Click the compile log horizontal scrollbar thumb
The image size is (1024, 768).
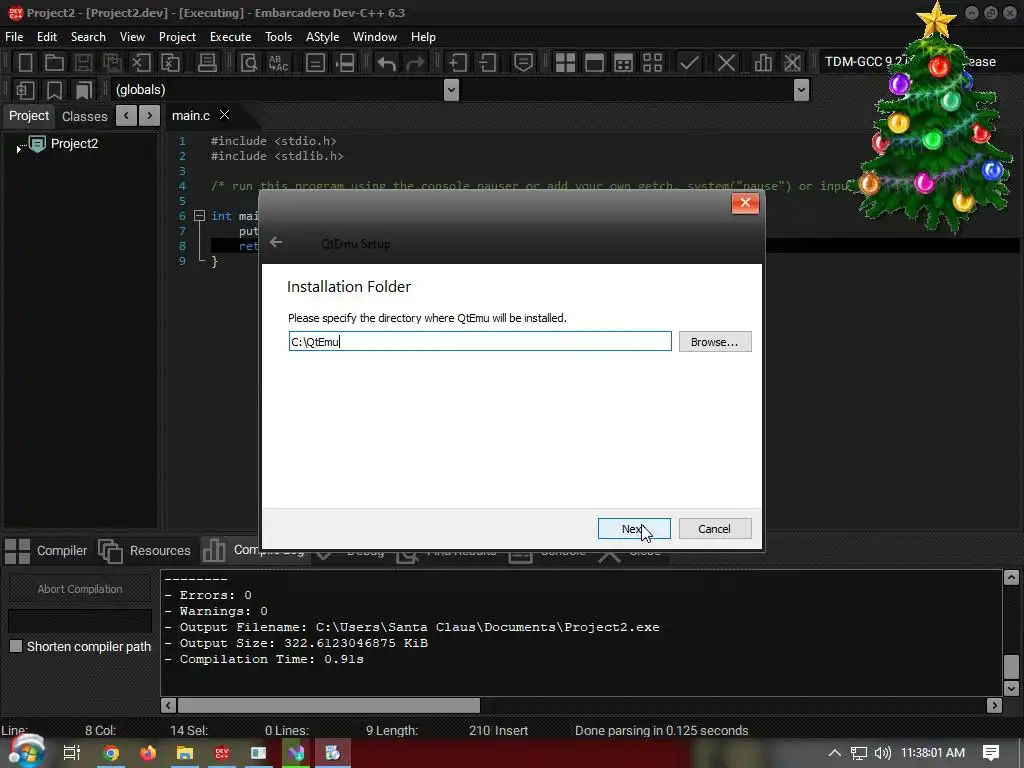(x=328, y=705)
